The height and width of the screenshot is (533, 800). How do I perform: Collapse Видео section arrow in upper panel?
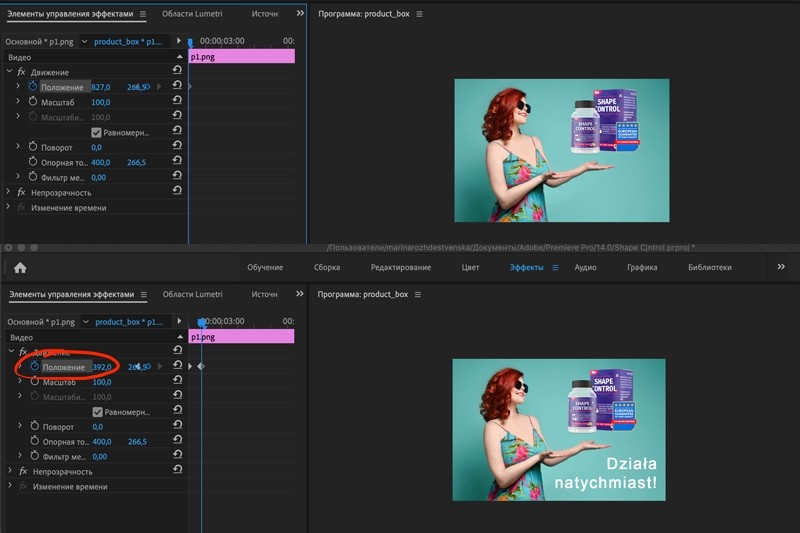click(180, 57)
